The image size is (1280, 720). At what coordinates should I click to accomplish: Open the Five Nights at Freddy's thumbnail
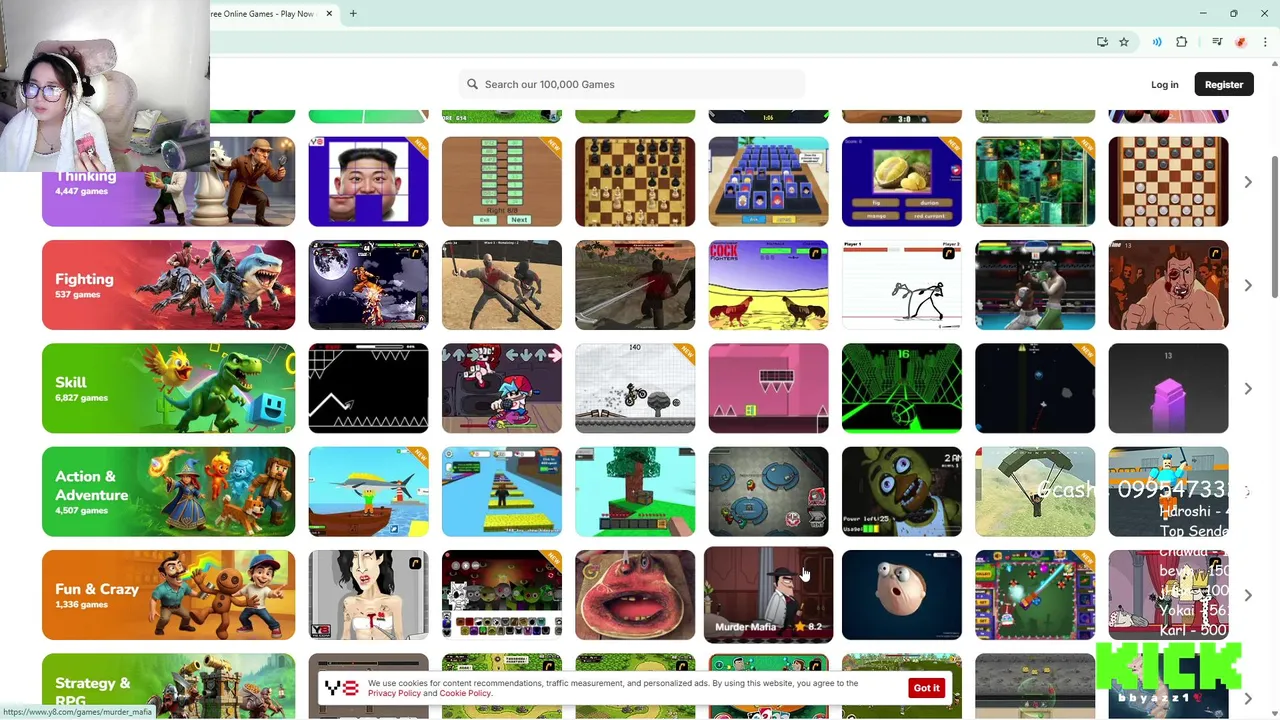click(x=901, y=491)
